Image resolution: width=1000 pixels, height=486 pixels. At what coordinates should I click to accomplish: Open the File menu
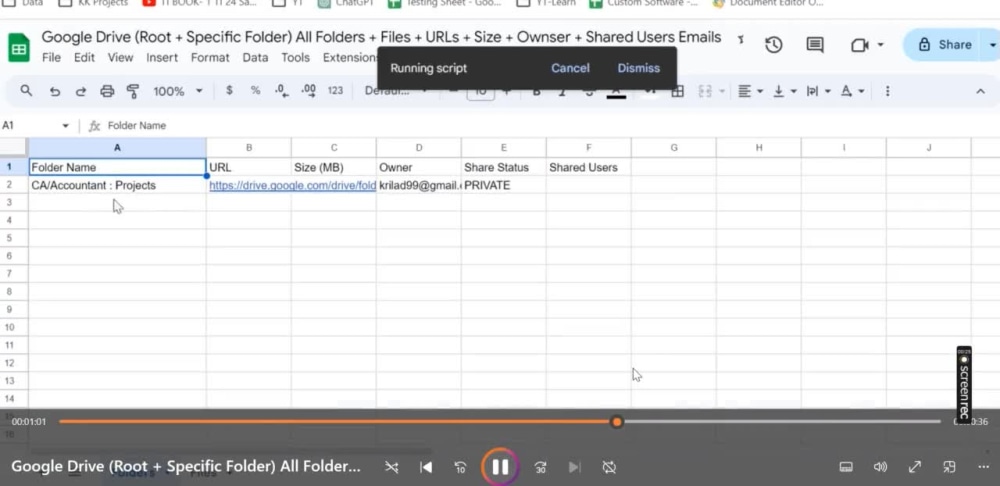pyautogui.click(x=51, y=57)
